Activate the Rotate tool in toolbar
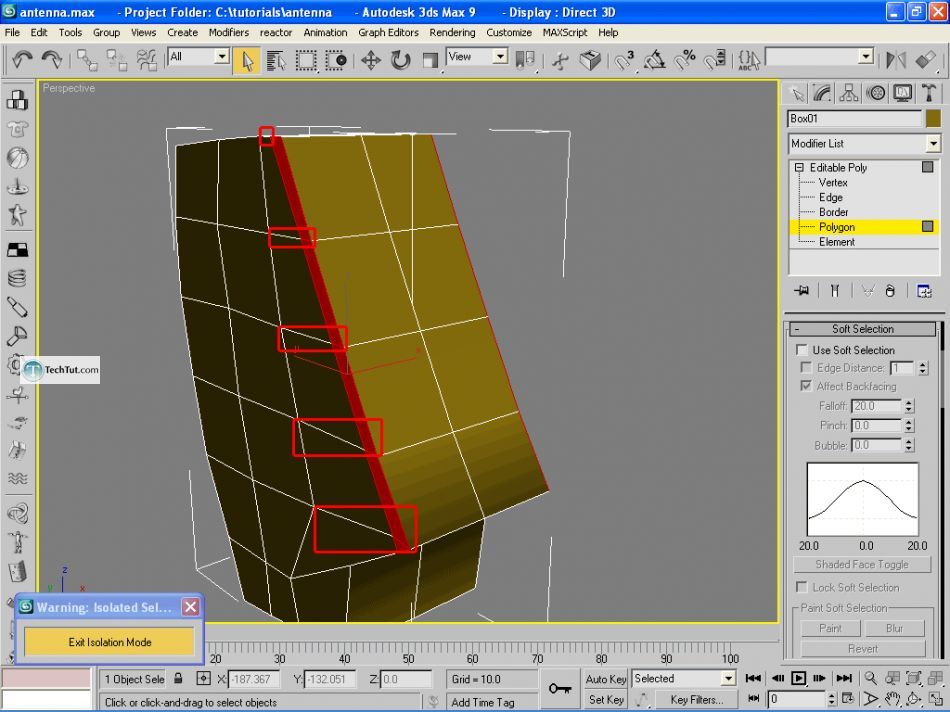Viewport: 950px width, 712px height. 400,61
